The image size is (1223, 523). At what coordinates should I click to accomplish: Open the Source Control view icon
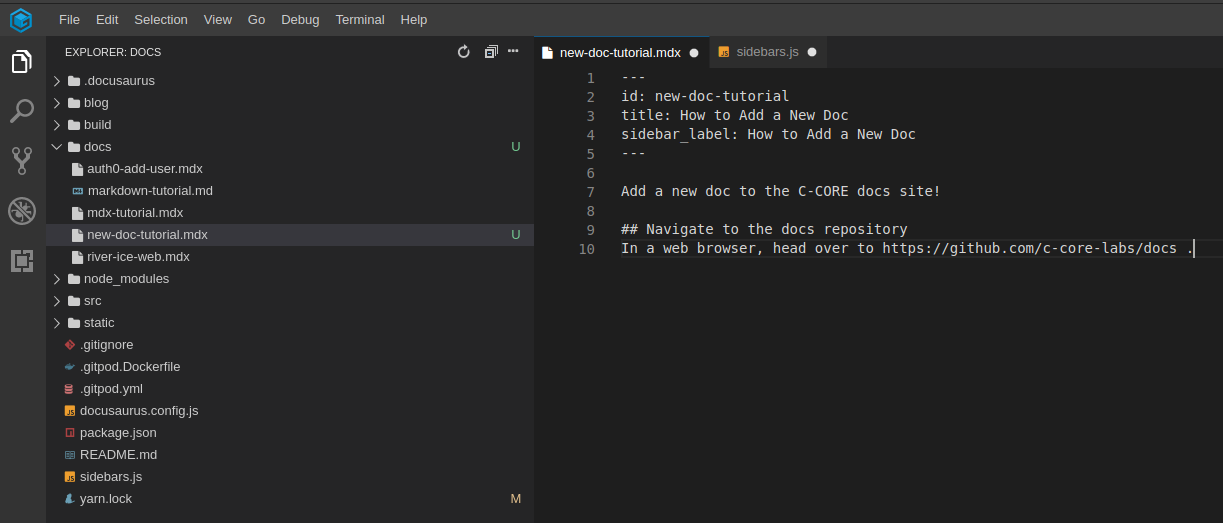[x=22, y=160]
